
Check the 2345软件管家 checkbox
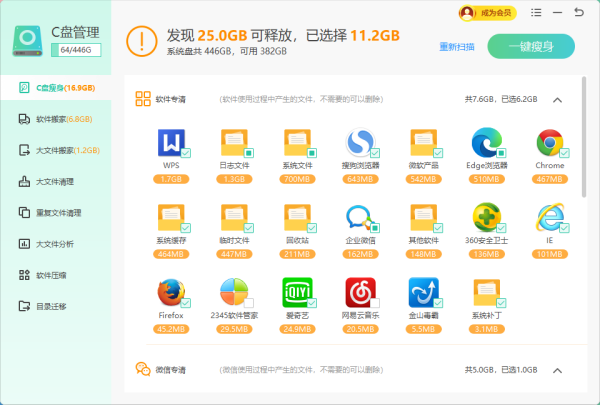tap(249, 303)
